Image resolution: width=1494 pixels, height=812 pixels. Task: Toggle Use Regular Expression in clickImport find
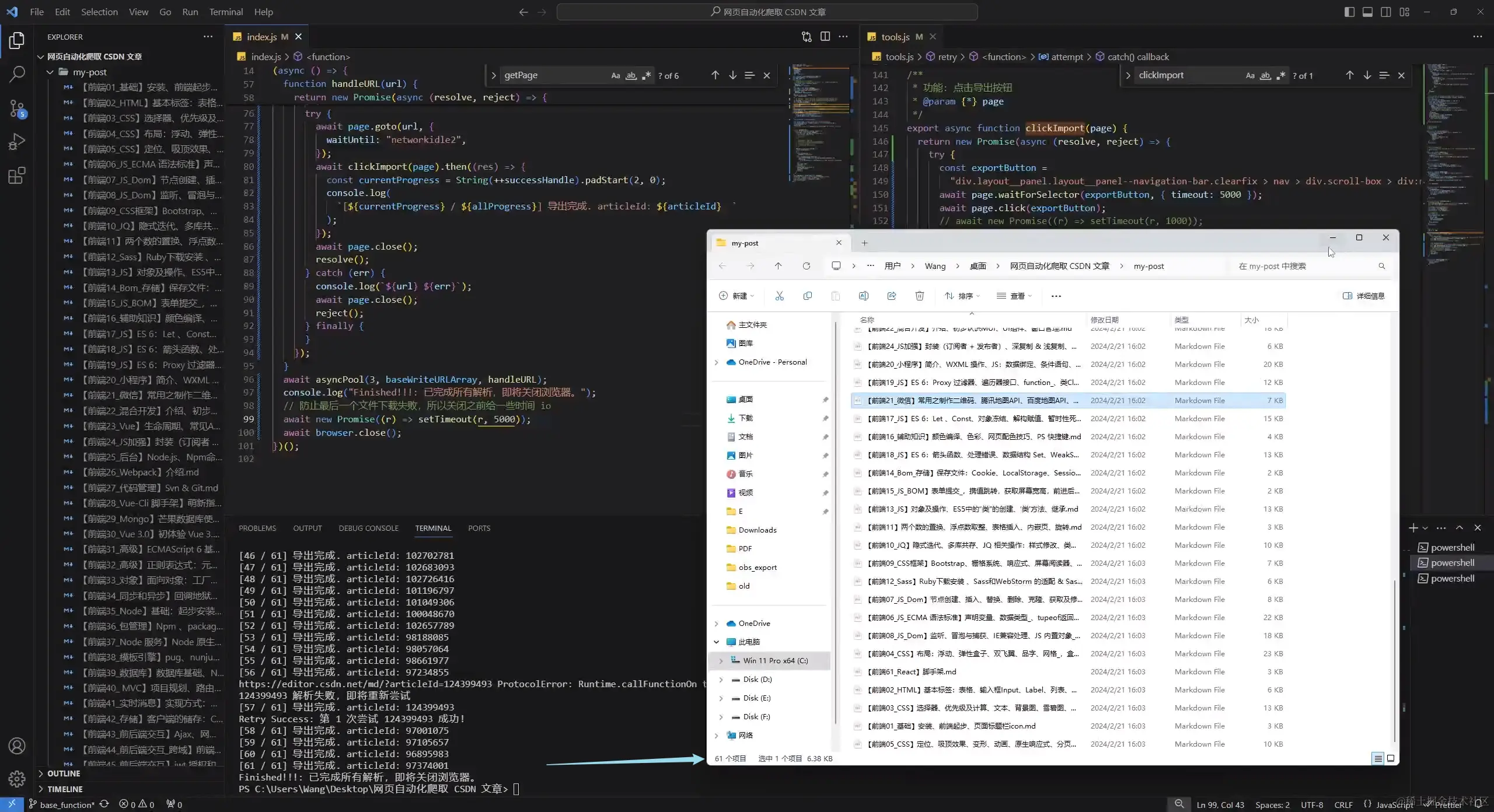click(1280, 76)
